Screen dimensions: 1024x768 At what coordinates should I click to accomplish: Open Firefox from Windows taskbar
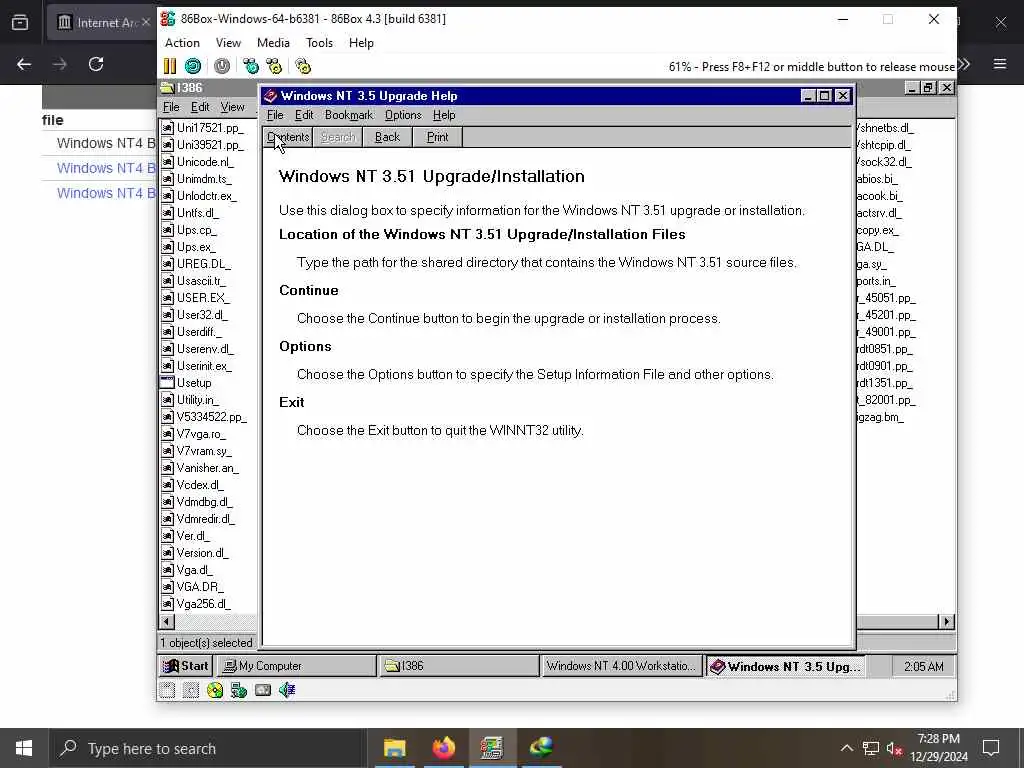(443, 748)
